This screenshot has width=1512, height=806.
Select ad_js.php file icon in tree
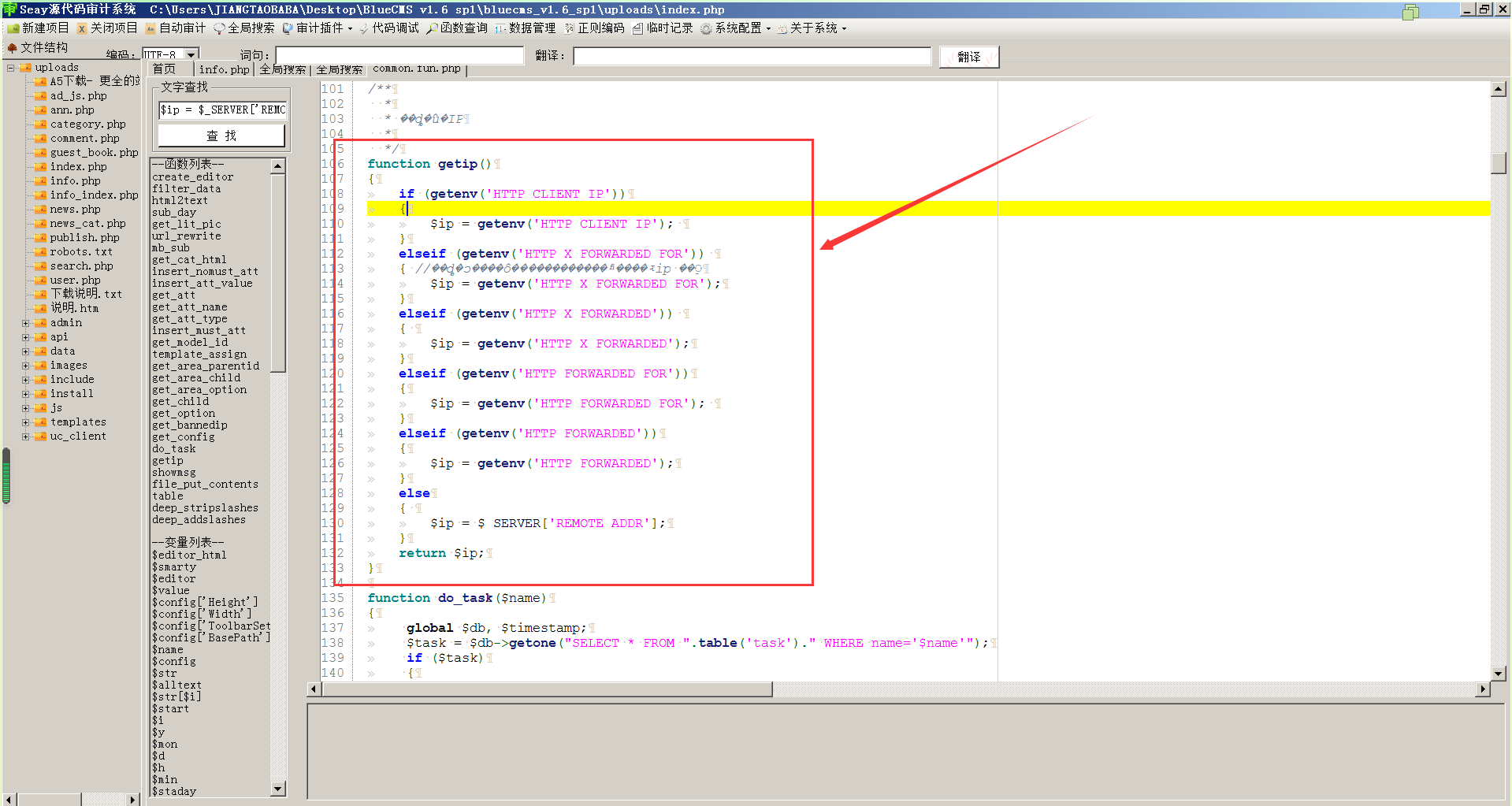click(40, 96)
